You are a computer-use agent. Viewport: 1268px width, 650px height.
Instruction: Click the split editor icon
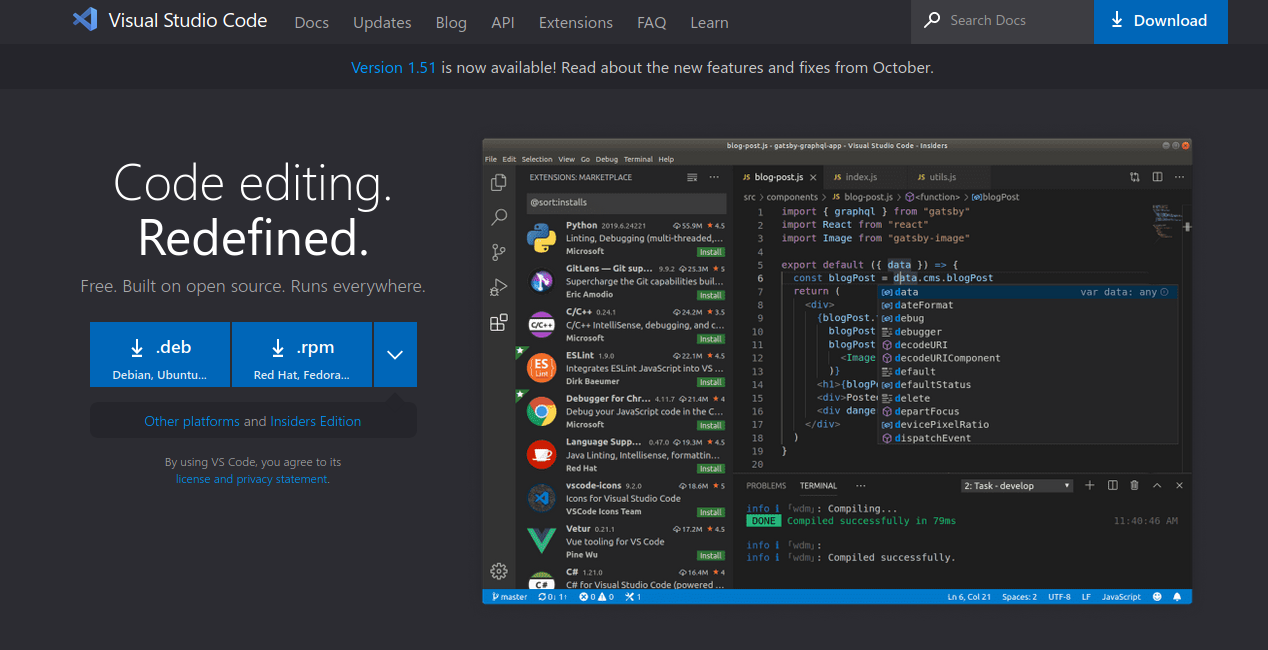(x=1157, y=177)
